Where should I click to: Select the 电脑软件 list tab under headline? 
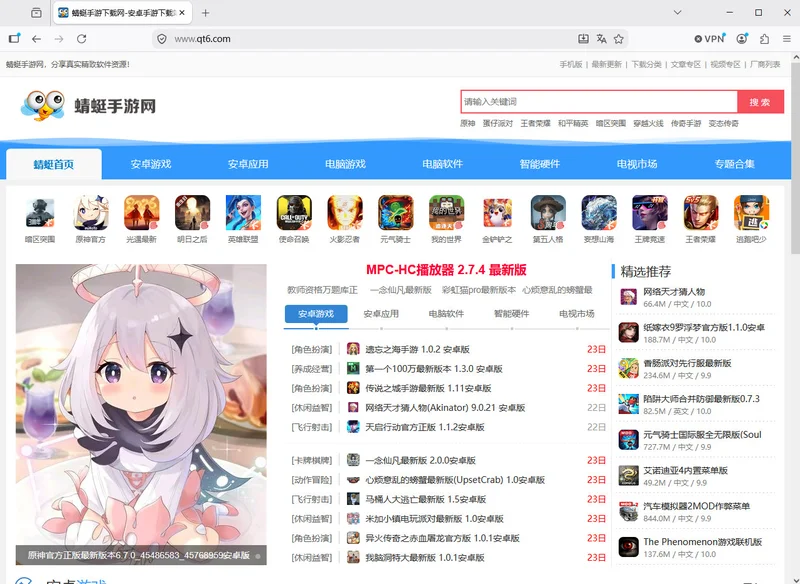click(x=446, y=314)
